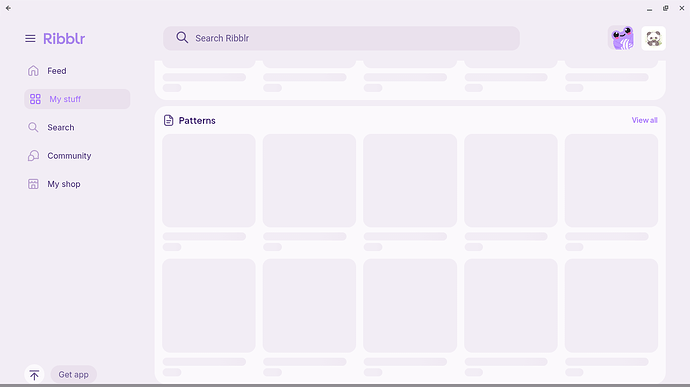
Task: Click the magnifier icon in the search bar
Action: click(x=182, y=38)
